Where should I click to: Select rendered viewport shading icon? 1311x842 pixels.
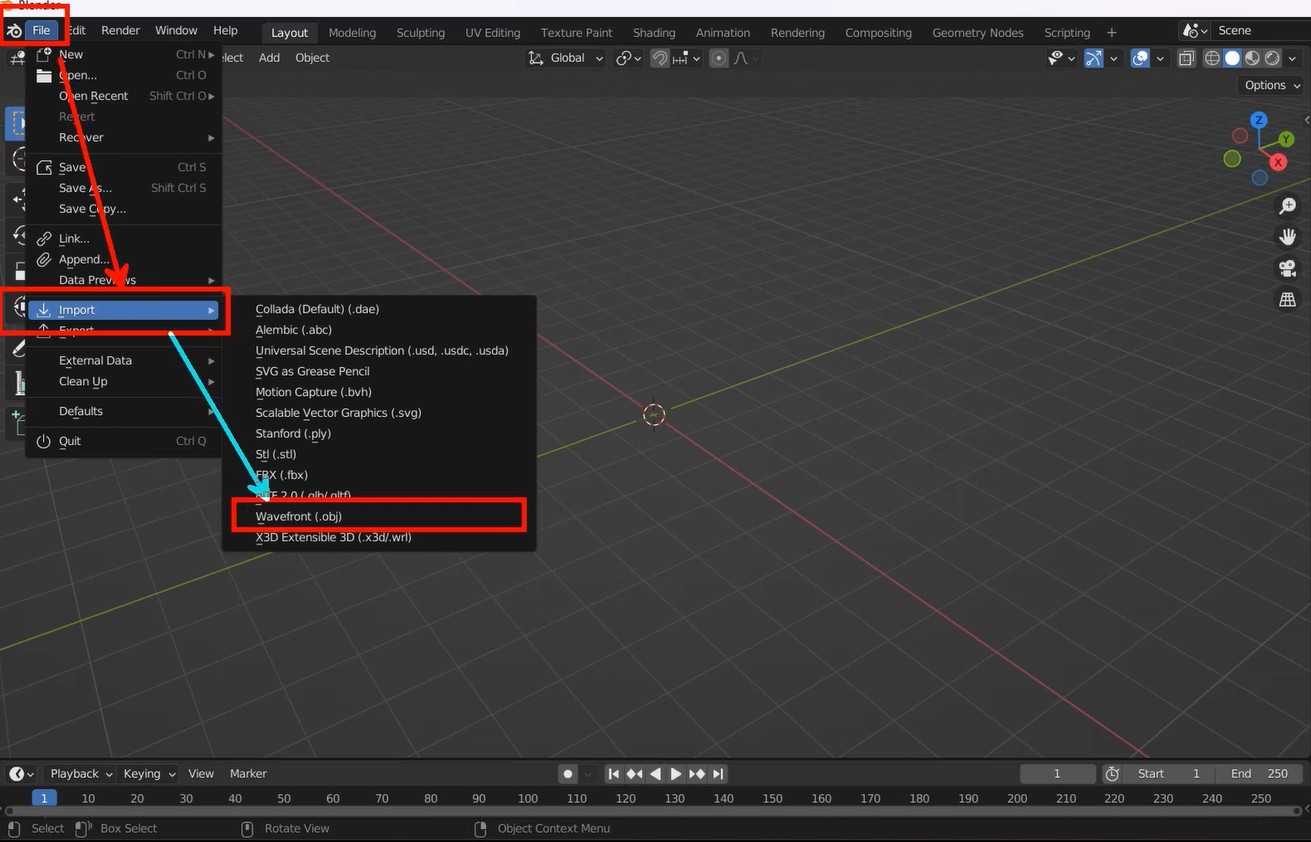click(1271, 58)
